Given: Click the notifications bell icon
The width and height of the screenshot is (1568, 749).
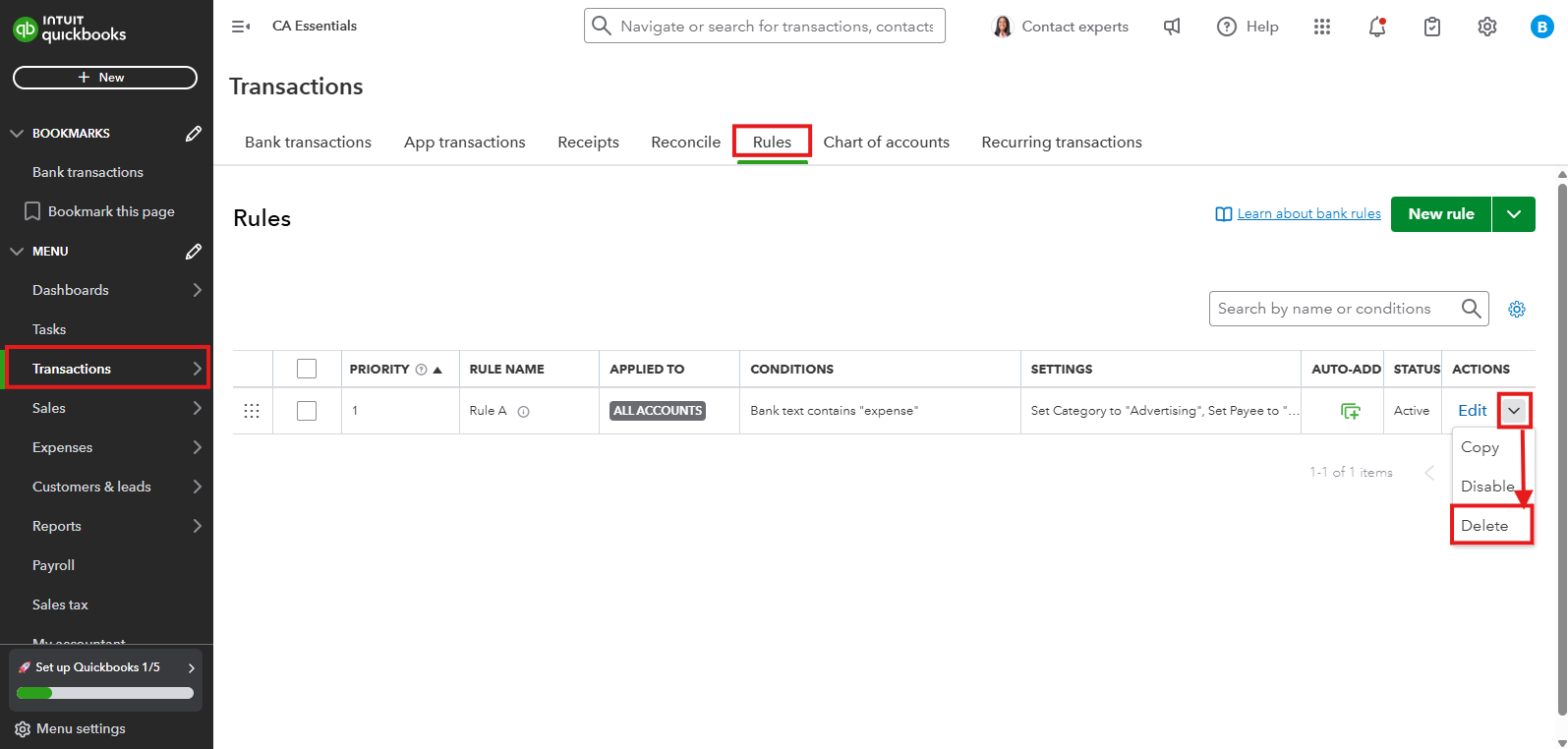Looking at the screenshot, I should click(x=1376, y=27).
